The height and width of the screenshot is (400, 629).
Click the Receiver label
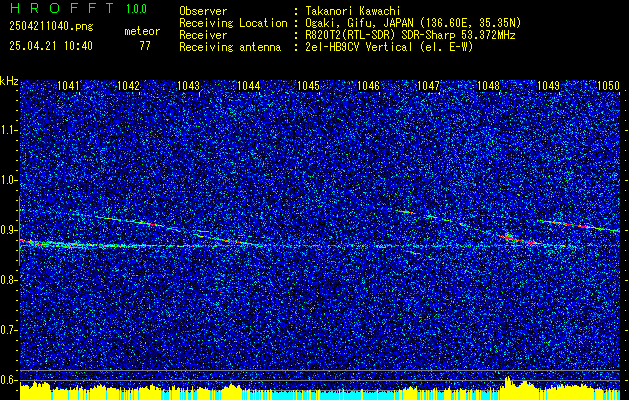[x=203, y=35]
